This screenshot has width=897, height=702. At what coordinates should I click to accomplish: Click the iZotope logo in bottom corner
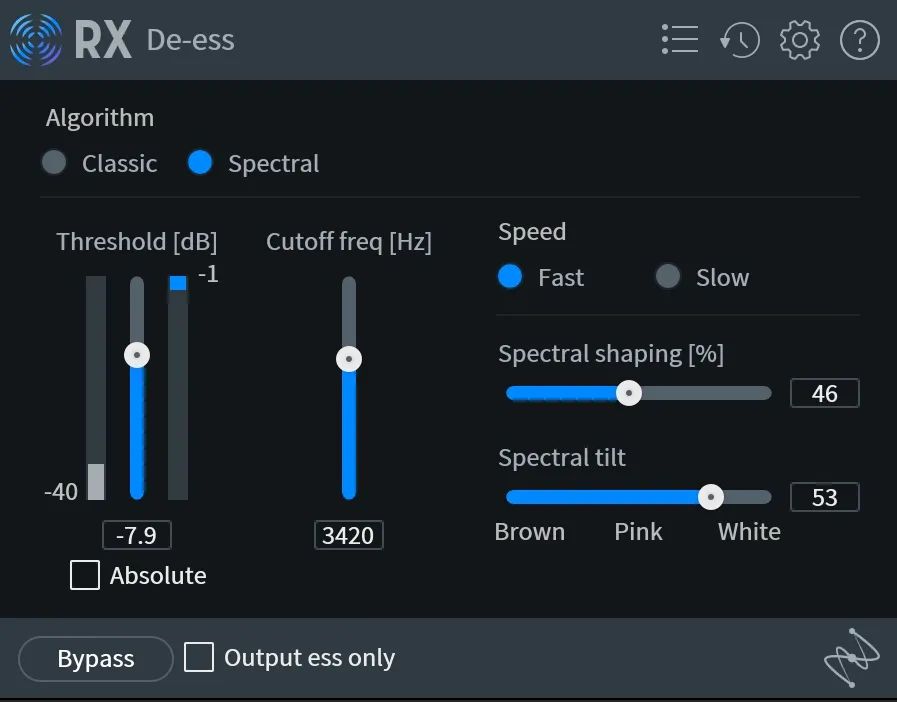tap(852, 657)
